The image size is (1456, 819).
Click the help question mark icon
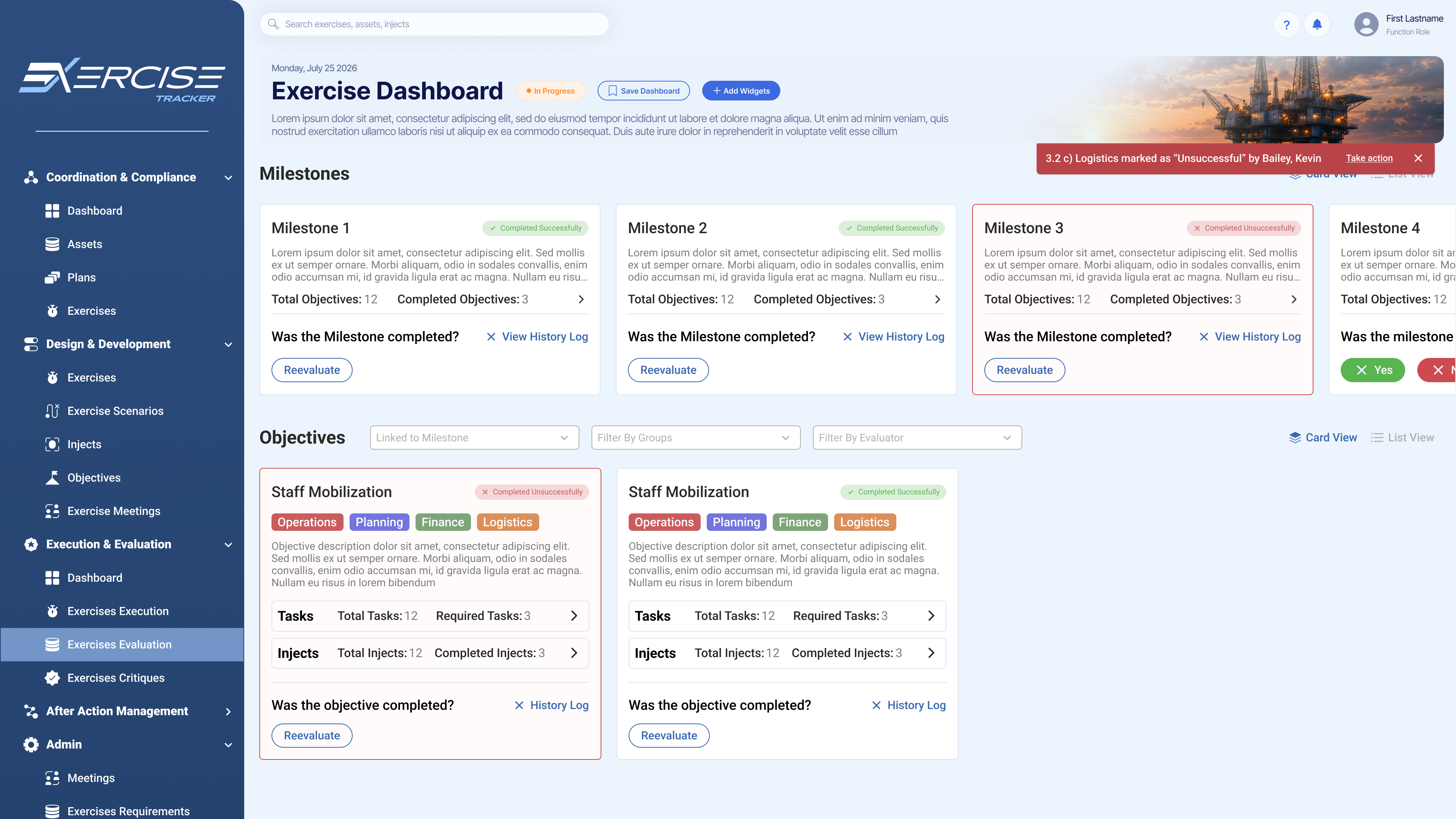pyautogui.click(x=1287, y=25)
